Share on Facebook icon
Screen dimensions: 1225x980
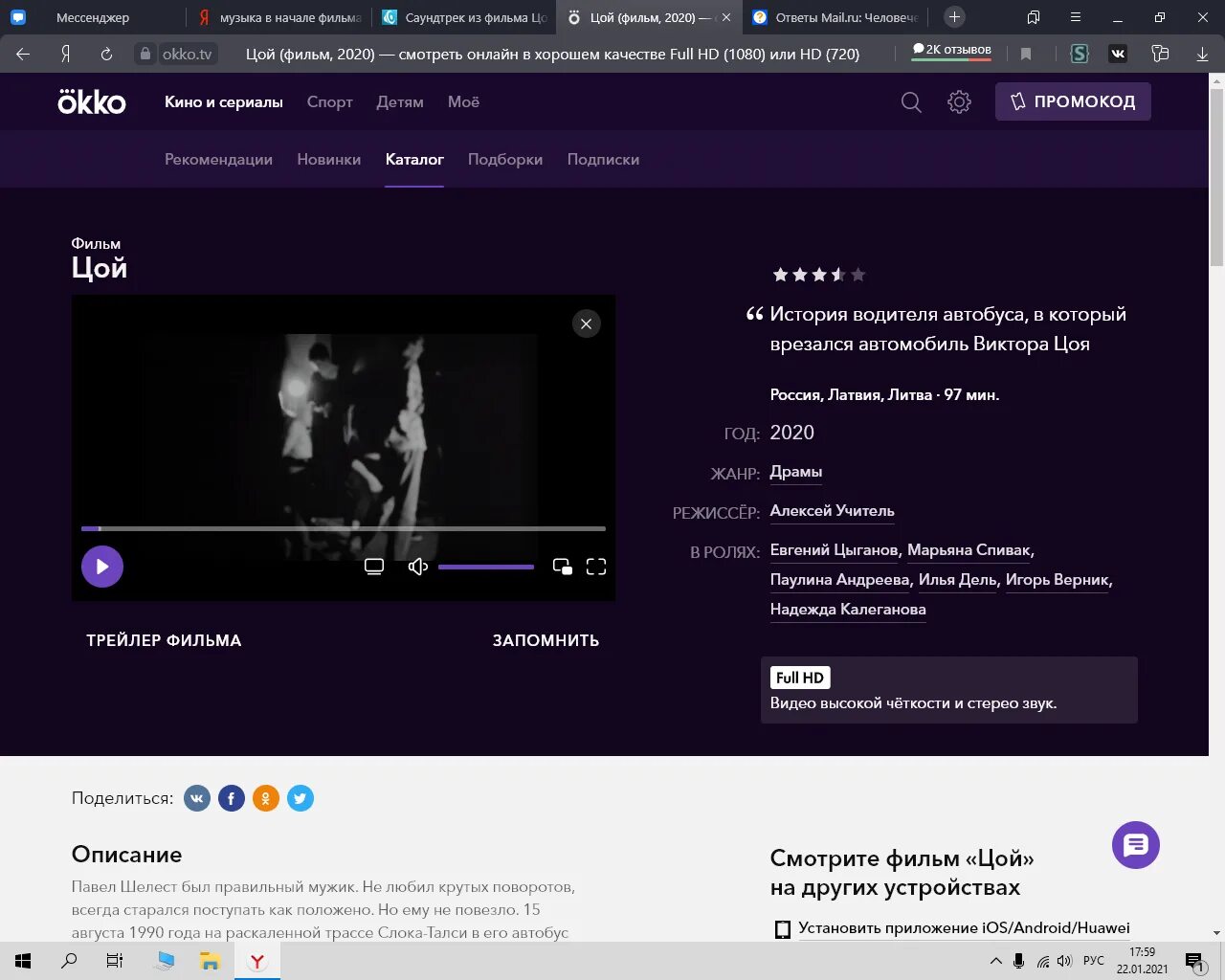click(232, 798)
